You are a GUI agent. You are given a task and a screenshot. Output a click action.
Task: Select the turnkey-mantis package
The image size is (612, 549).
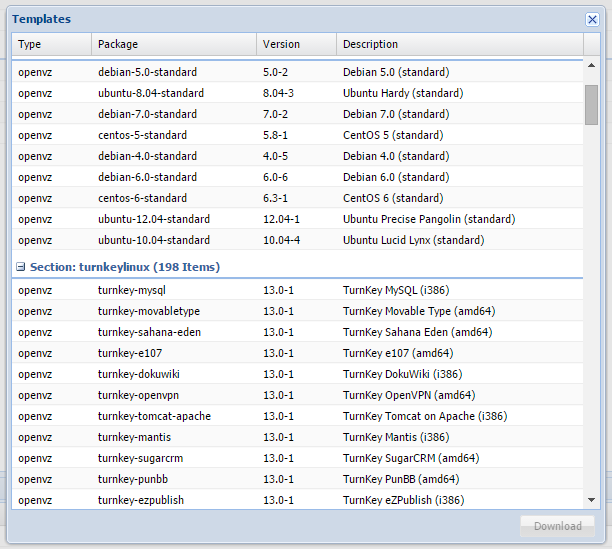tap(134, 437)
